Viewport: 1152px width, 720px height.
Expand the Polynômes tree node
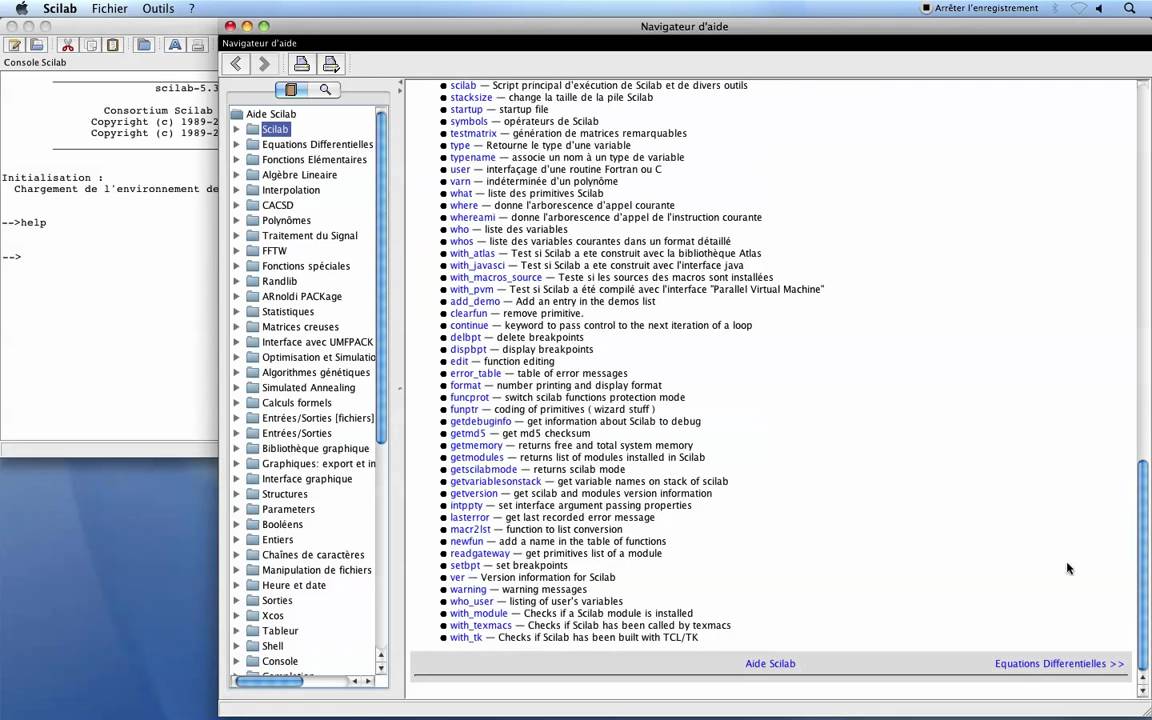point(237,220)
